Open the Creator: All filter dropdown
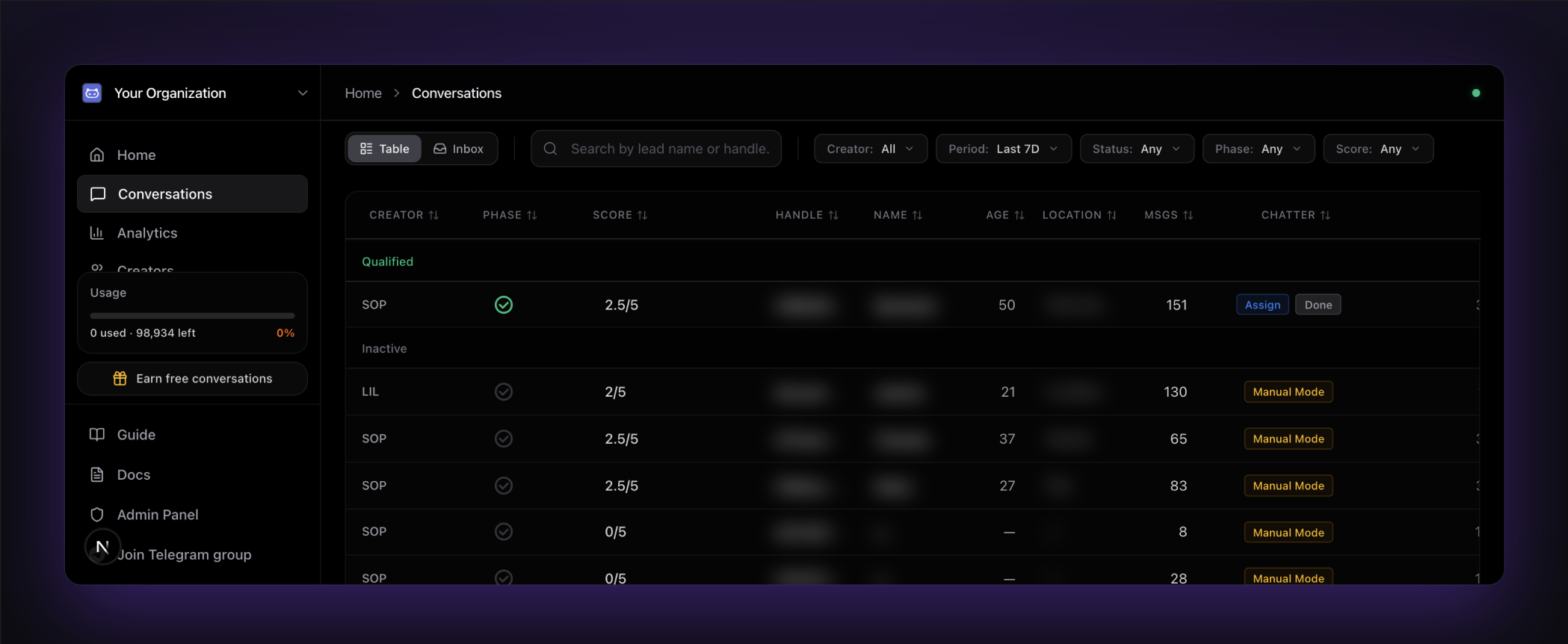This screenshot has width=1568, height=644. pos(871,149)
